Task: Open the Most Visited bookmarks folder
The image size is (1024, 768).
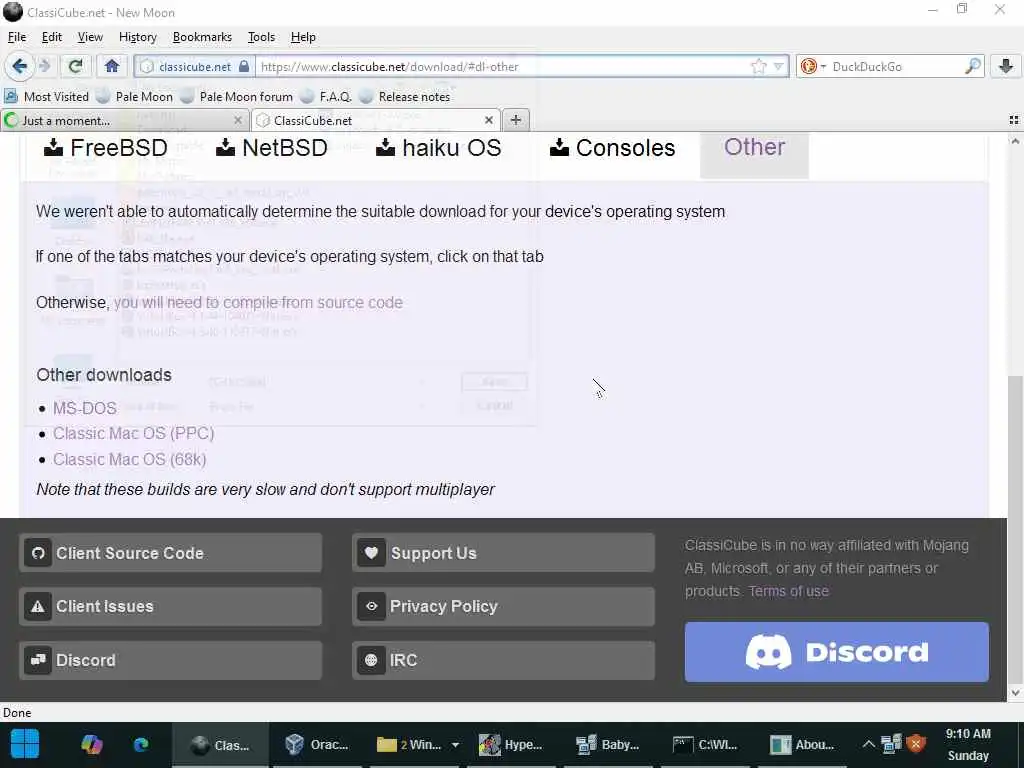Action: pos(46,97)
